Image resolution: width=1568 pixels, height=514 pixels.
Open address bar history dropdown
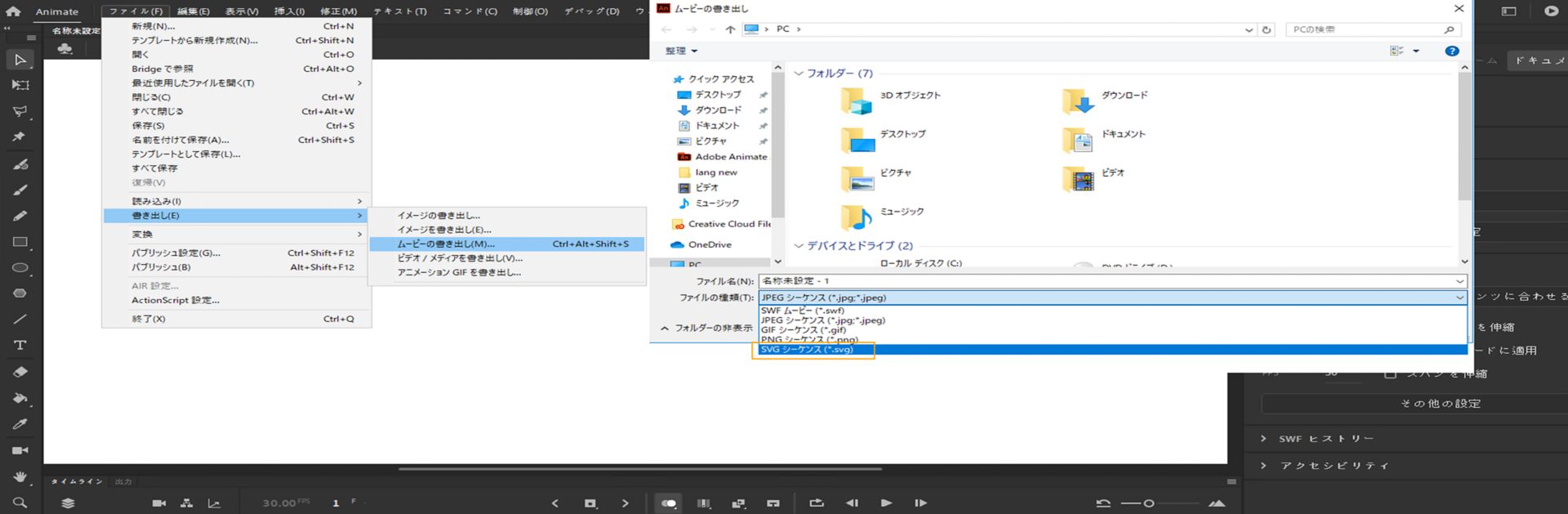[x=1249, y=29]
